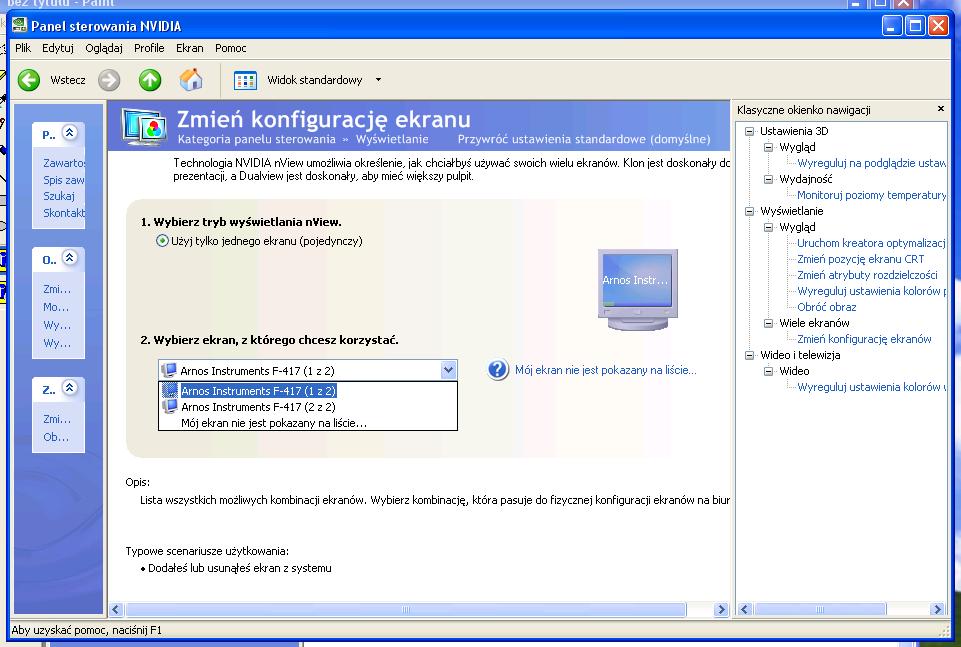The width and height of the screenshot is (961, 647).
Task: Collapse Wygląd node under Ustawienia 3D
Action: 768,147
